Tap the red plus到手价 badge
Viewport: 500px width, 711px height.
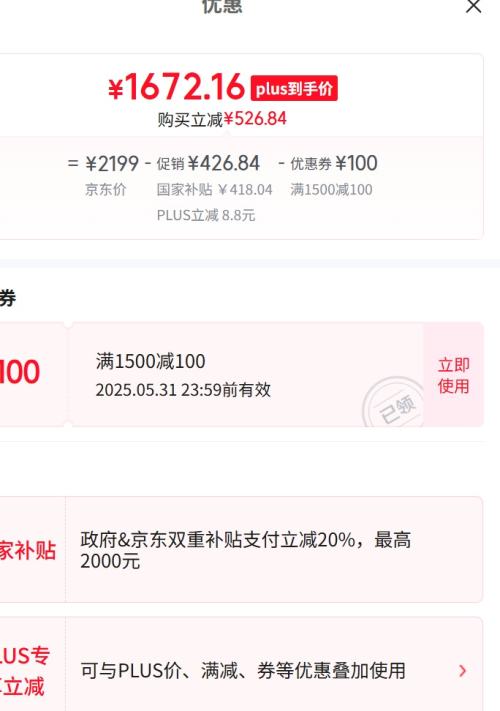[x=294, y=88]
